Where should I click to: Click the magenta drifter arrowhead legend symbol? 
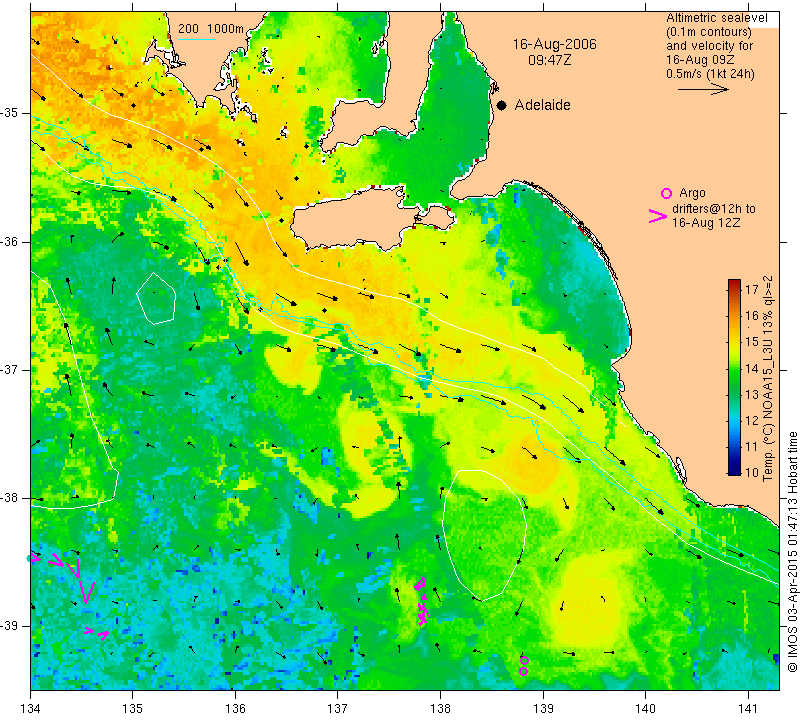658,216
